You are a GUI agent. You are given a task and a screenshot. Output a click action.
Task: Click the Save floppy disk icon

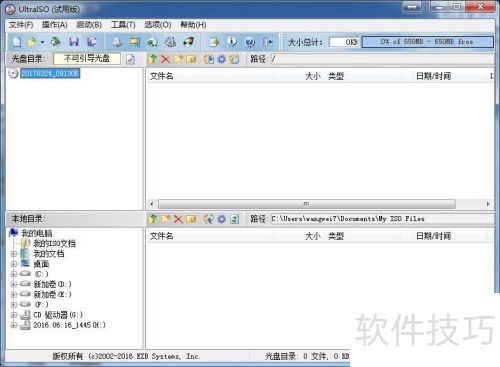pyautogui.click(x=74, y=42)
